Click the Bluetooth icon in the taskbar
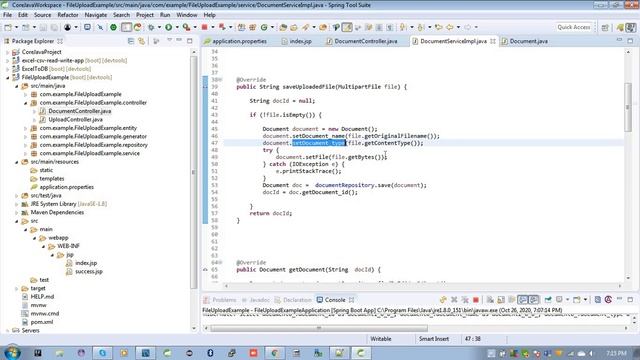 point(210,353)
